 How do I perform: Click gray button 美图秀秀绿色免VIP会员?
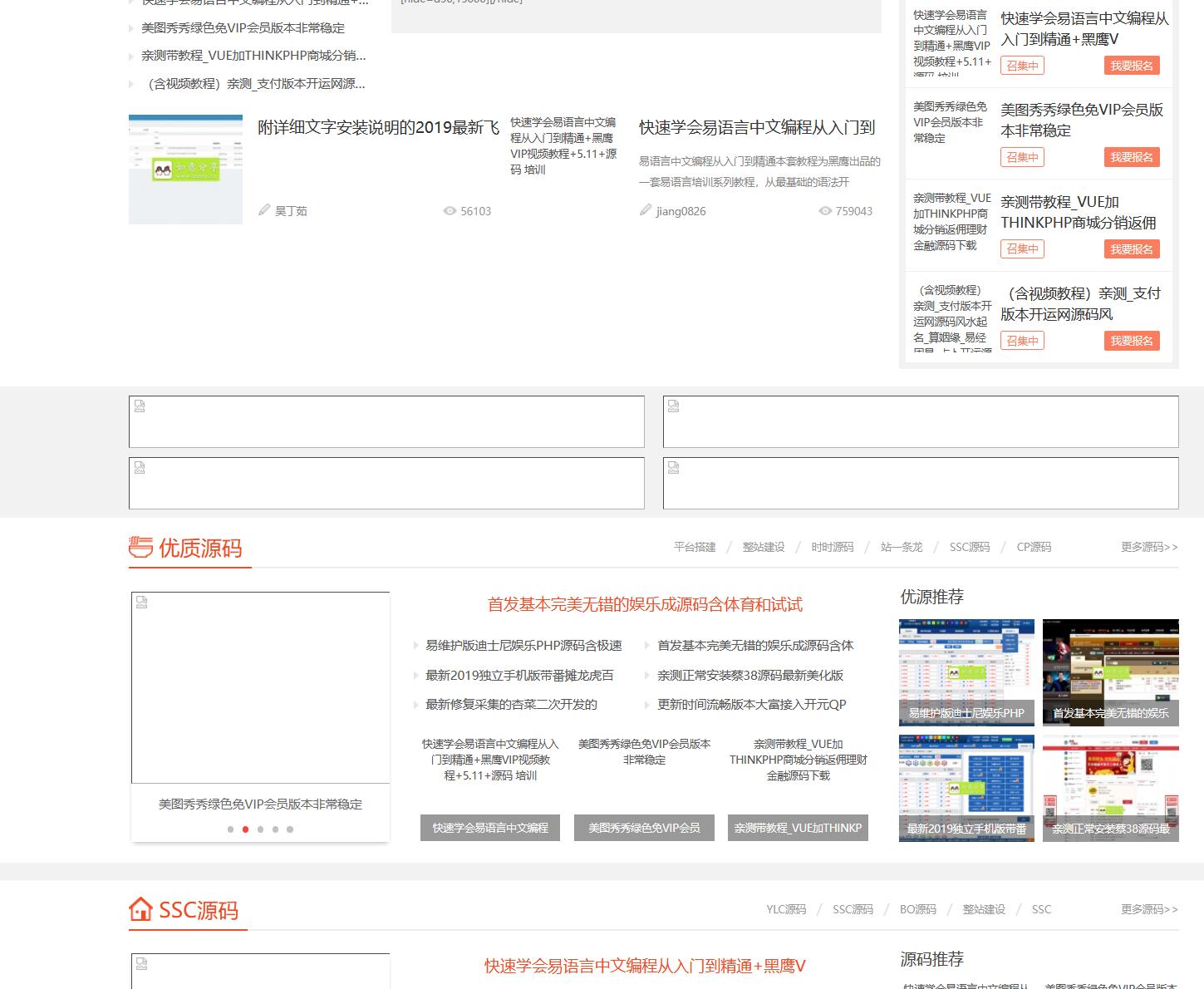pos(644,828)
